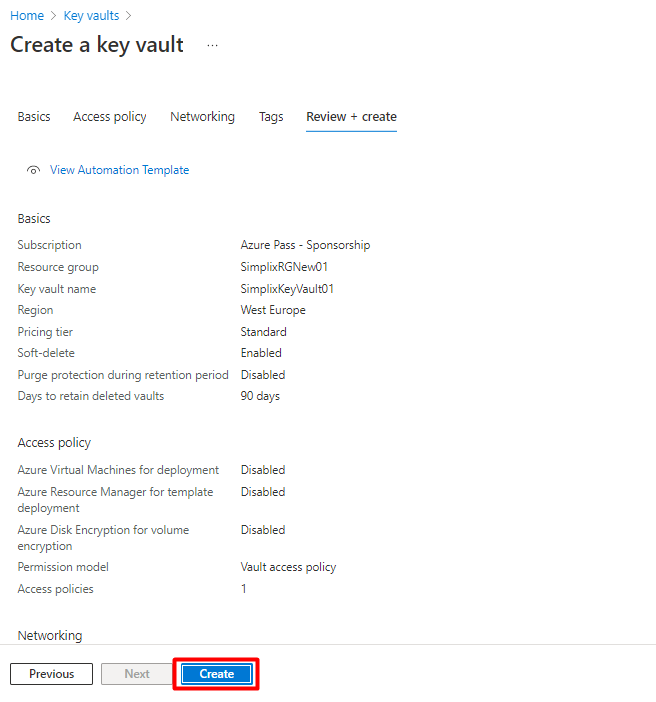Select the Networking tab
656x702 pixels.
(x=202, y=117)
